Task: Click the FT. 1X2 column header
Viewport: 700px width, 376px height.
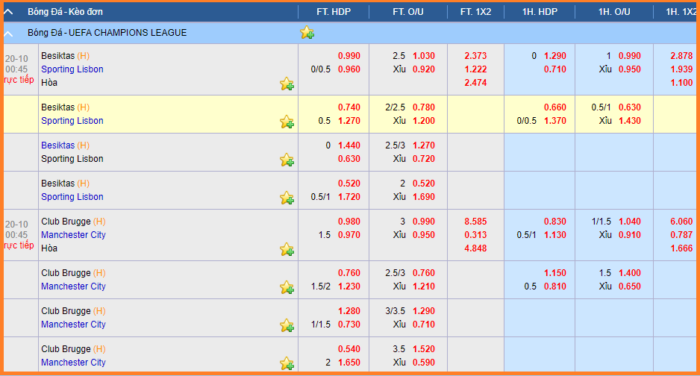Action: click(475, 12)
